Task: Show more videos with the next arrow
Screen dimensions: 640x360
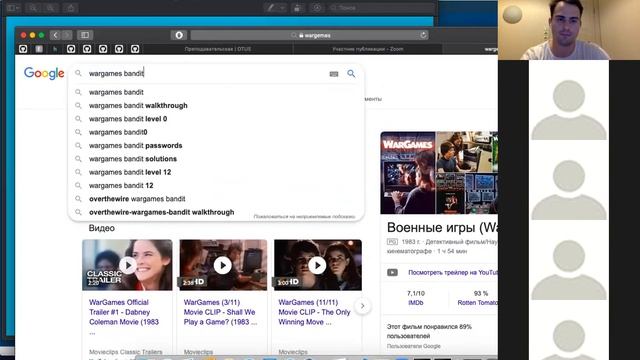Action: 362,306
